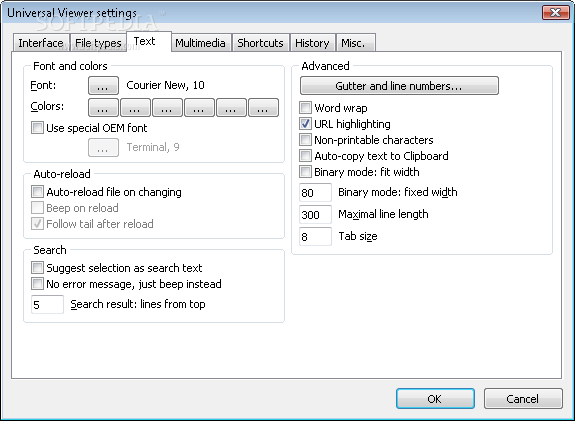Open the second Colors '...' button

135,107
